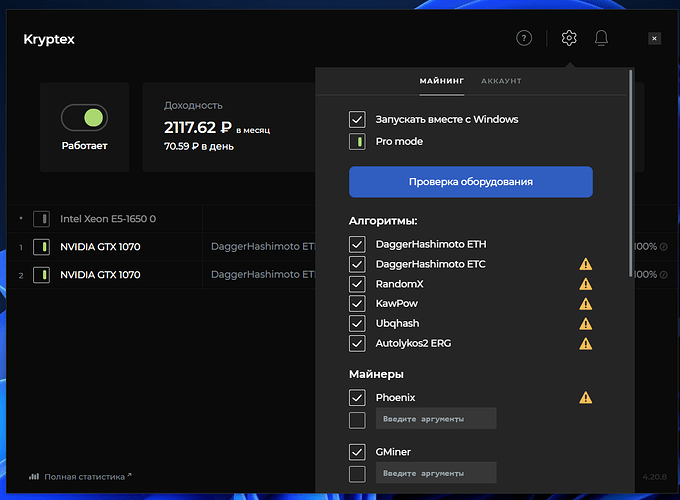680x500 pixels.
Task: Open the notifications bell icon
Action: point(601,38)
